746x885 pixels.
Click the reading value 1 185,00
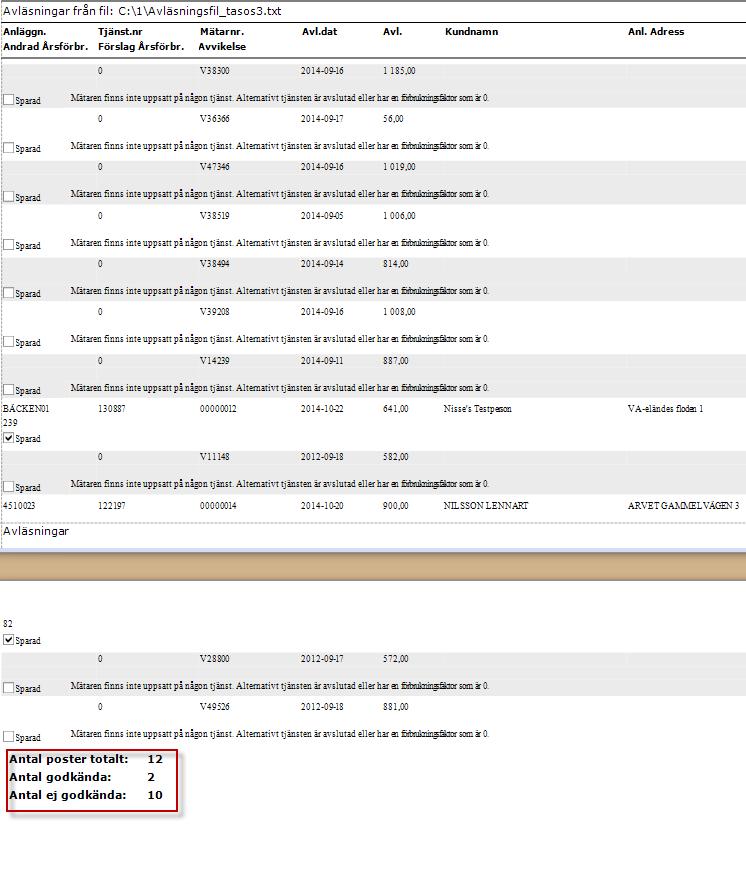[x=399, y=71]
